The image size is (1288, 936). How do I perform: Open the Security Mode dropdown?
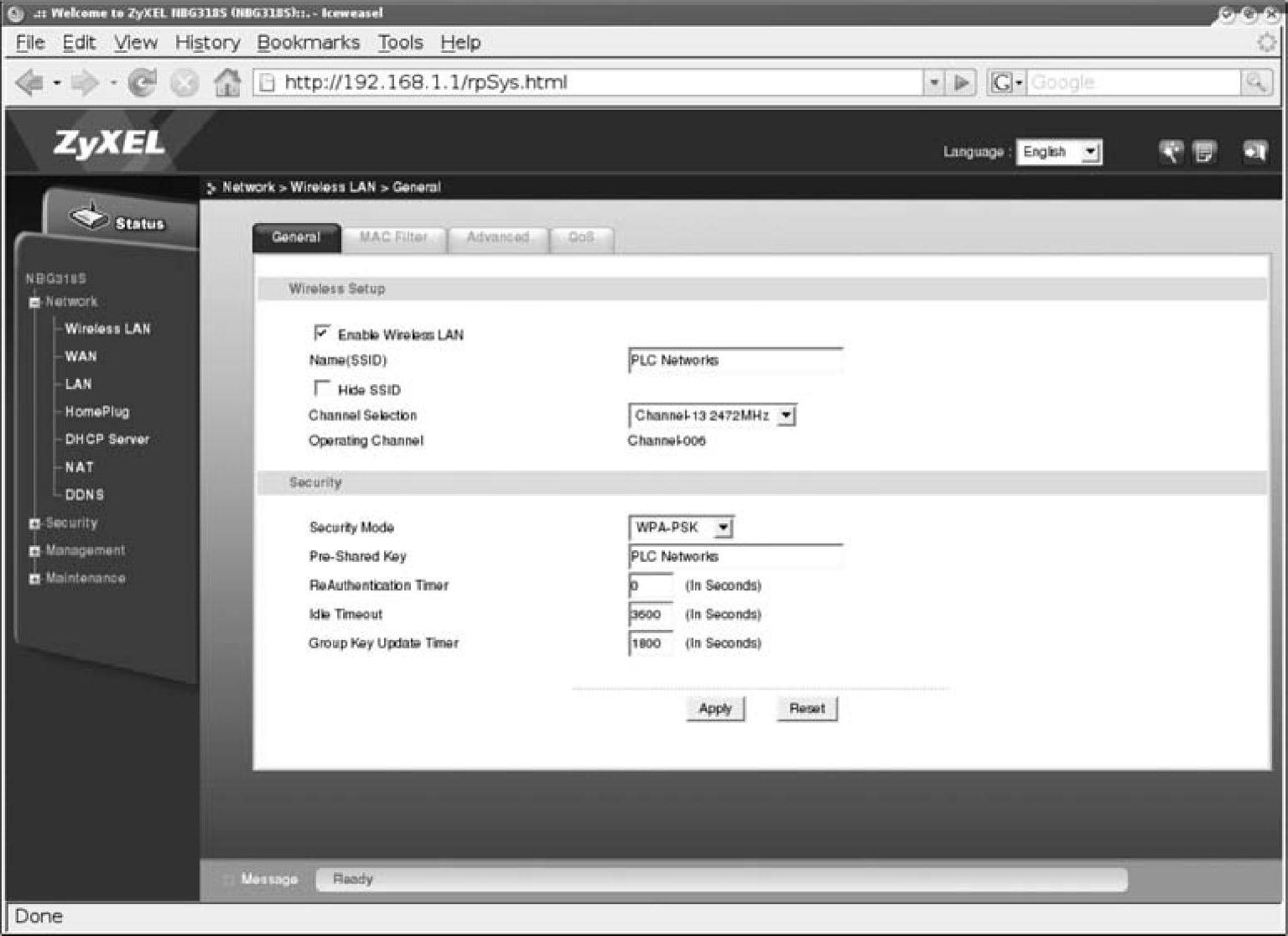(681, 528)
